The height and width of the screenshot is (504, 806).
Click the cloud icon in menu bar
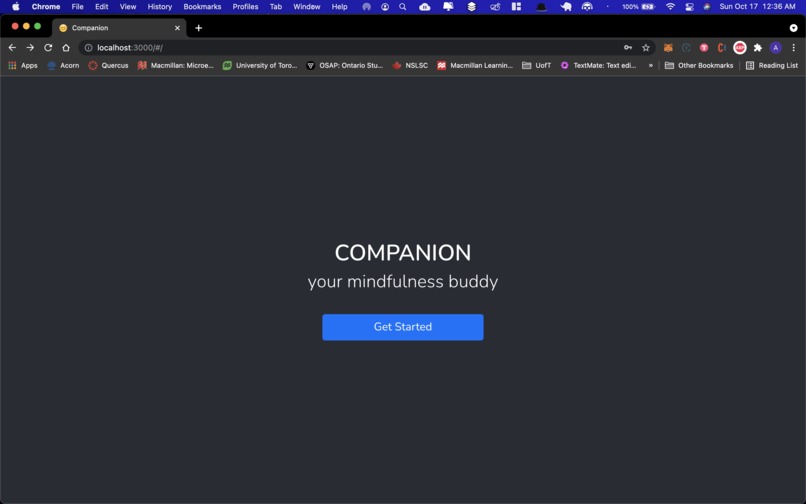point(425,7)
